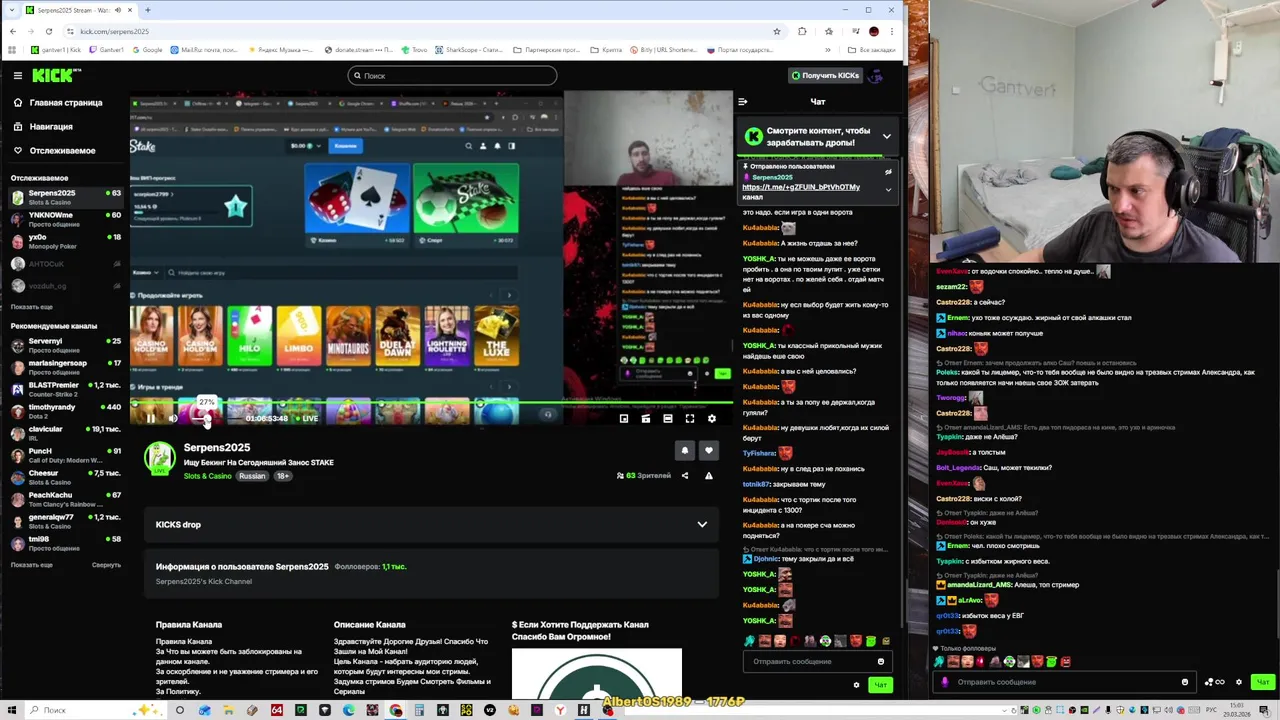
Task: Open player settings gear
Action: (x=711, y=419)
